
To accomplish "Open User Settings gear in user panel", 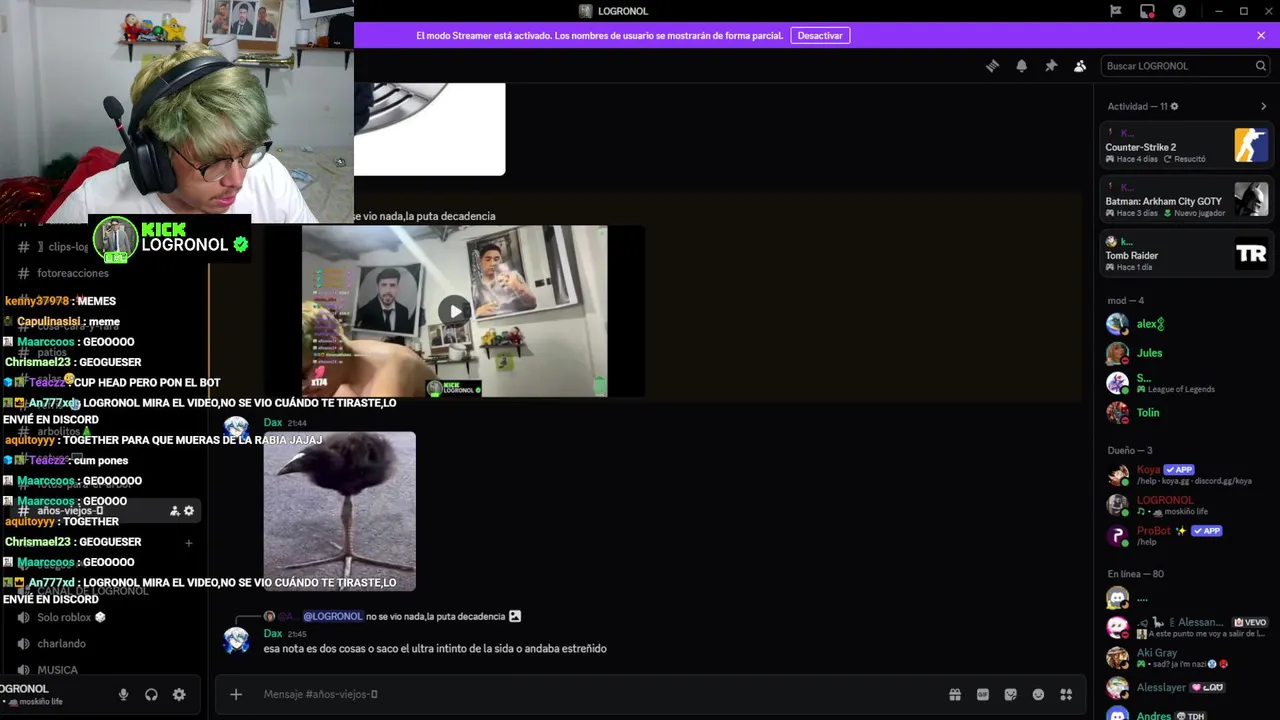I will [179, 695].
